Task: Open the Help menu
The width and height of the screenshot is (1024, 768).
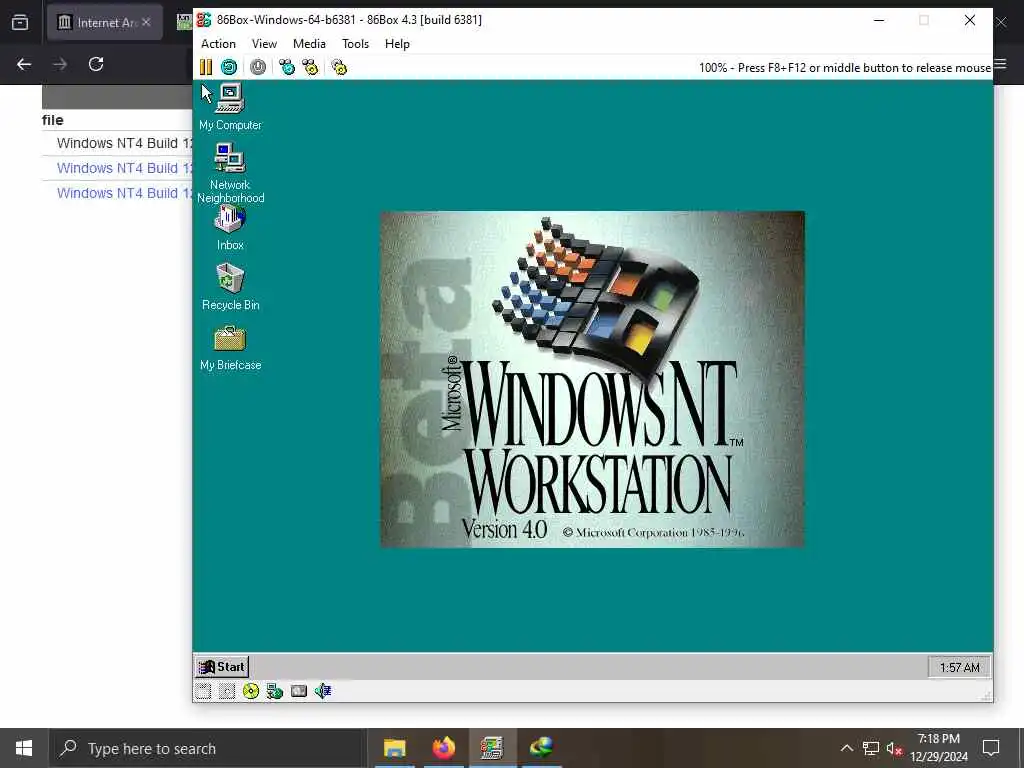Action: click(x=397, y=44)
